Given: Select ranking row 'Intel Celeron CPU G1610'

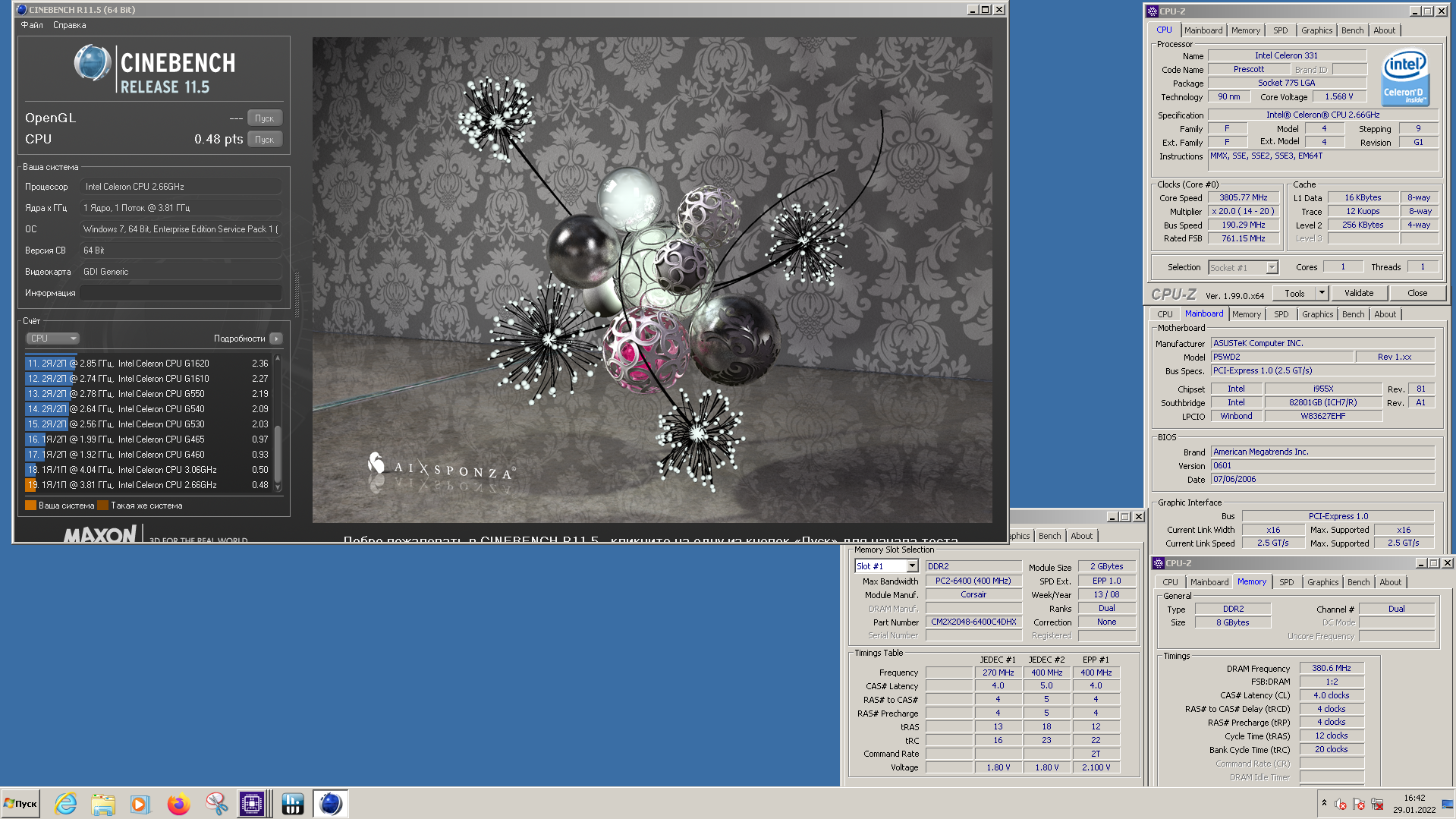Looking at the screenshot, I should [x=149, y=379].
